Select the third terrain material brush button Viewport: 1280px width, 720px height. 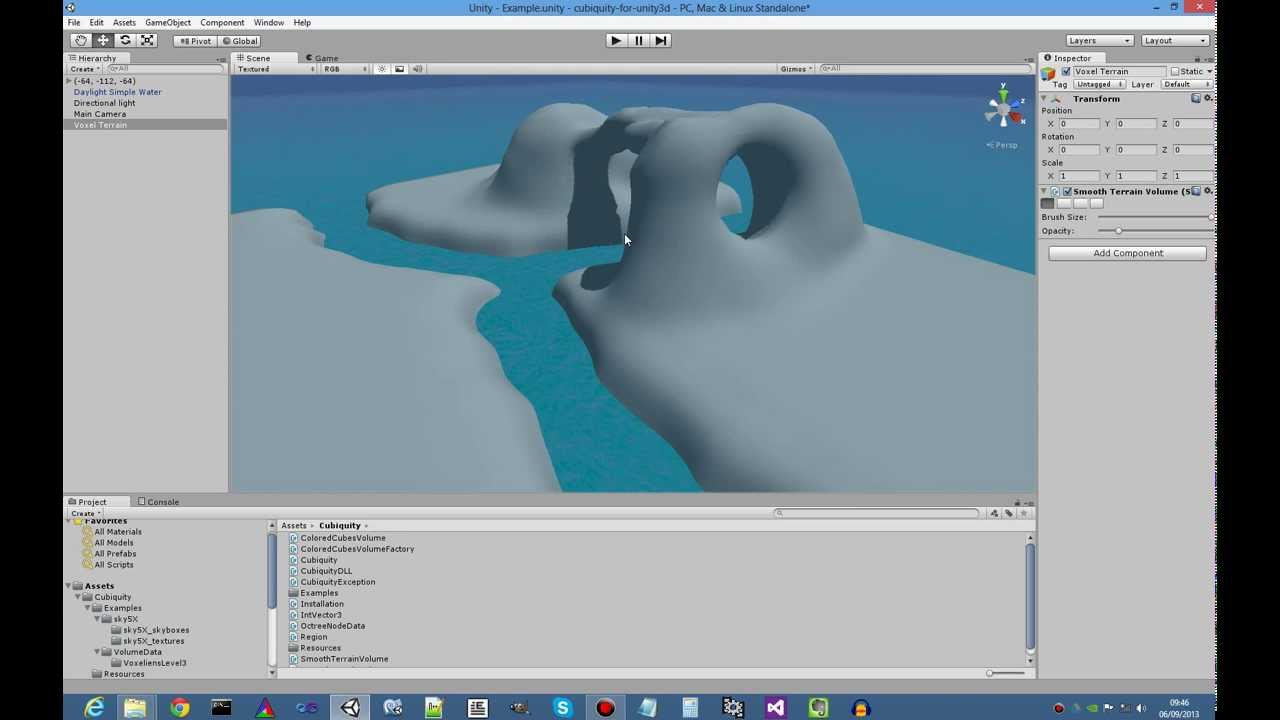click(1080, 204)
